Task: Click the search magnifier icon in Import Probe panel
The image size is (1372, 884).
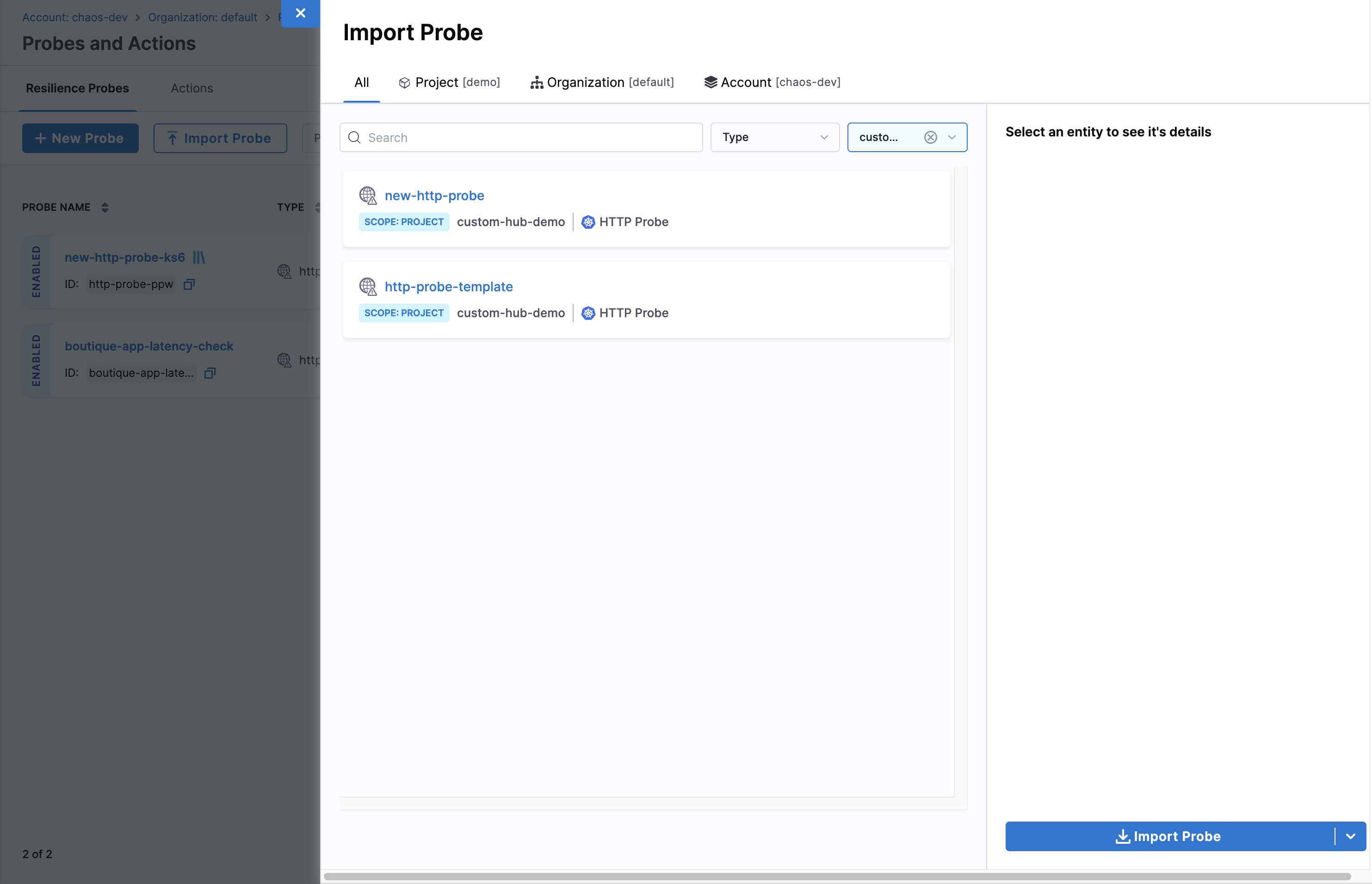Action: (354, 137)
